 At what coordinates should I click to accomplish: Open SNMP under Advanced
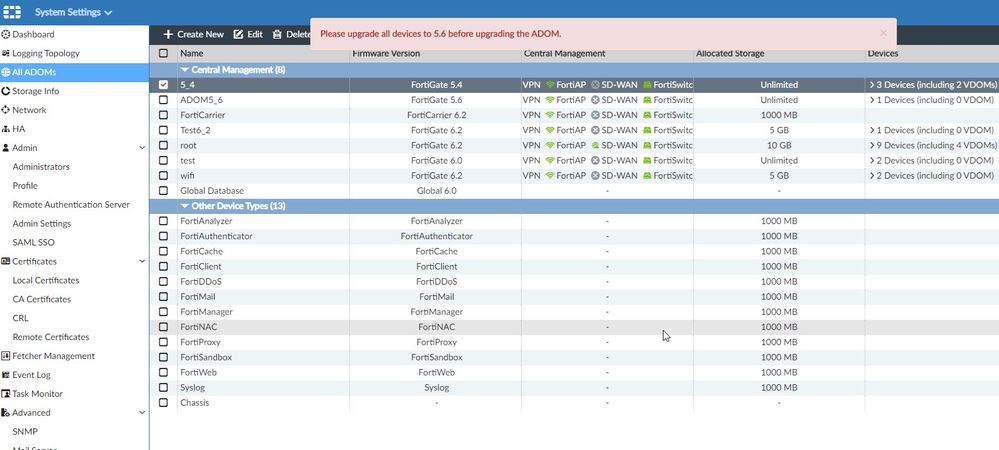coord(25,432)
